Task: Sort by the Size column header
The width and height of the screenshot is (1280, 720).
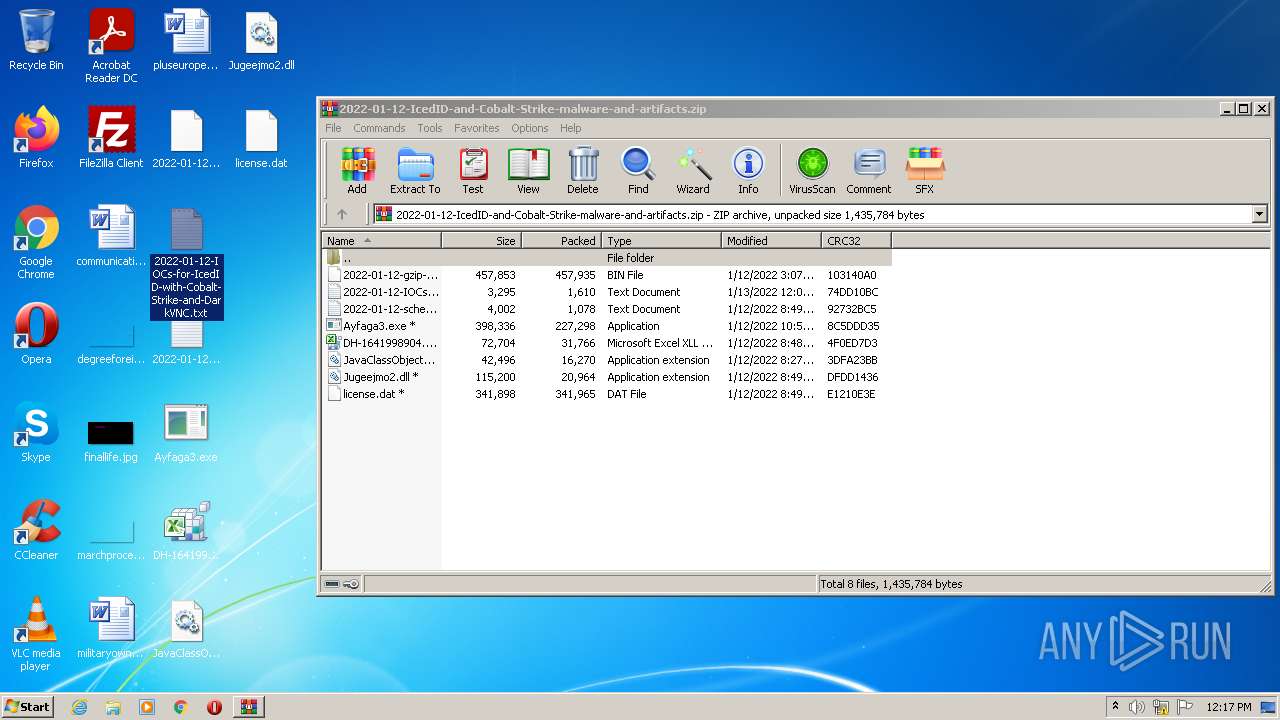Action: pos(482,241)
